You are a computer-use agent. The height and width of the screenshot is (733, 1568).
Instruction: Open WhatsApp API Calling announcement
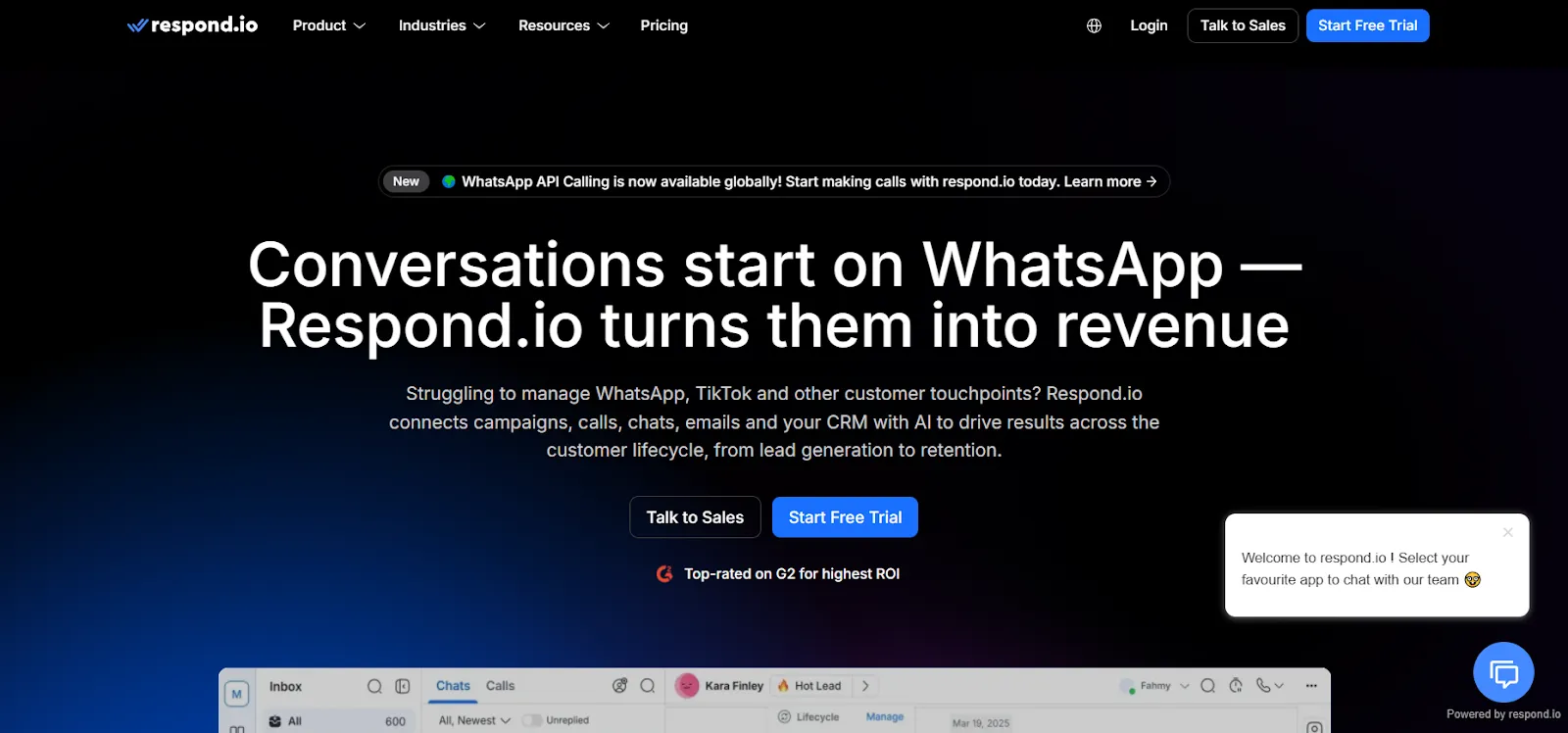point(774,181)
